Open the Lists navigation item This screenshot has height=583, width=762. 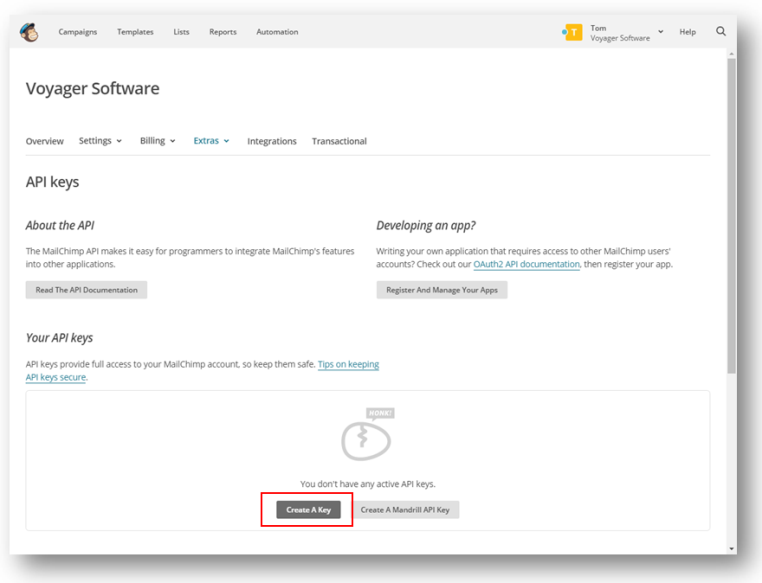181,32
